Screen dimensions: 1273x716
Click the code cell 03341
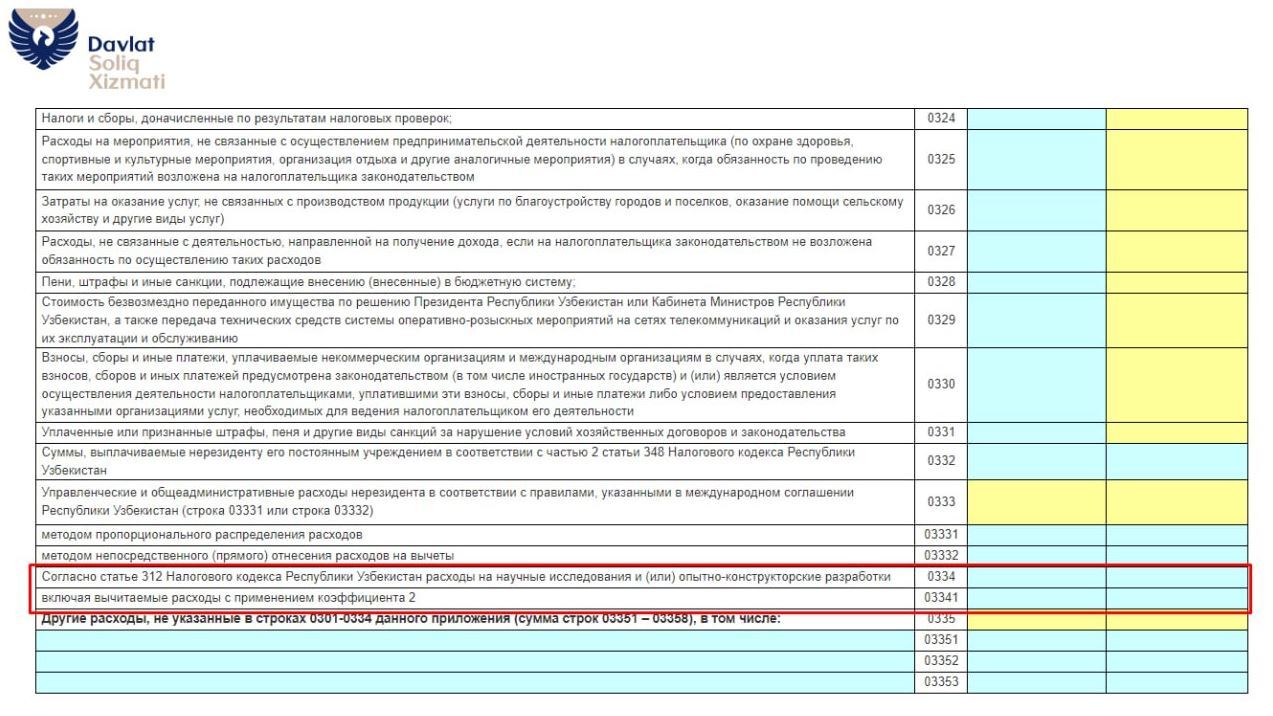940,598
